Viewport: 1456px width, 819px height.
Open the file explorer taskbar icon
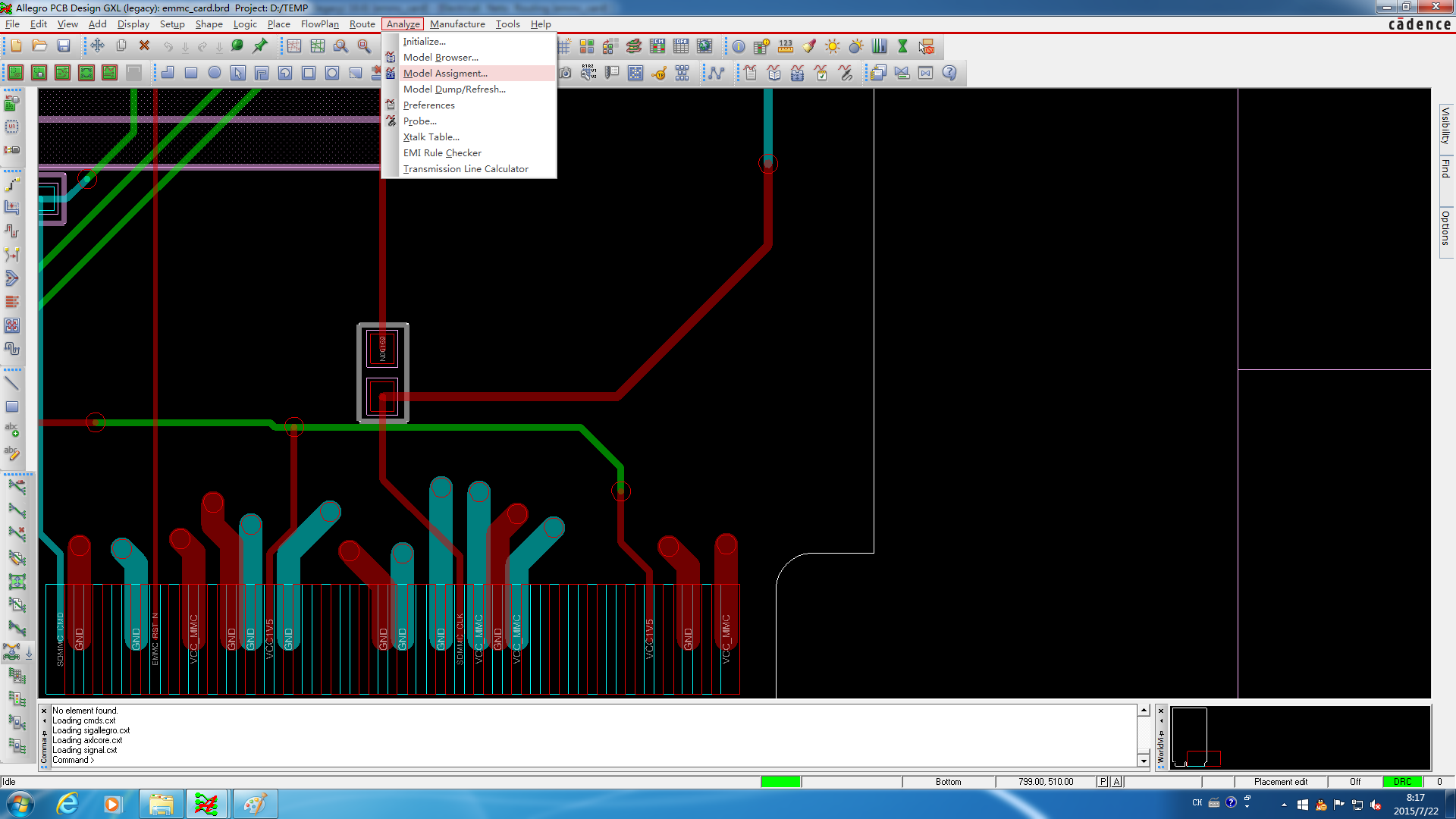click(161, 804)
